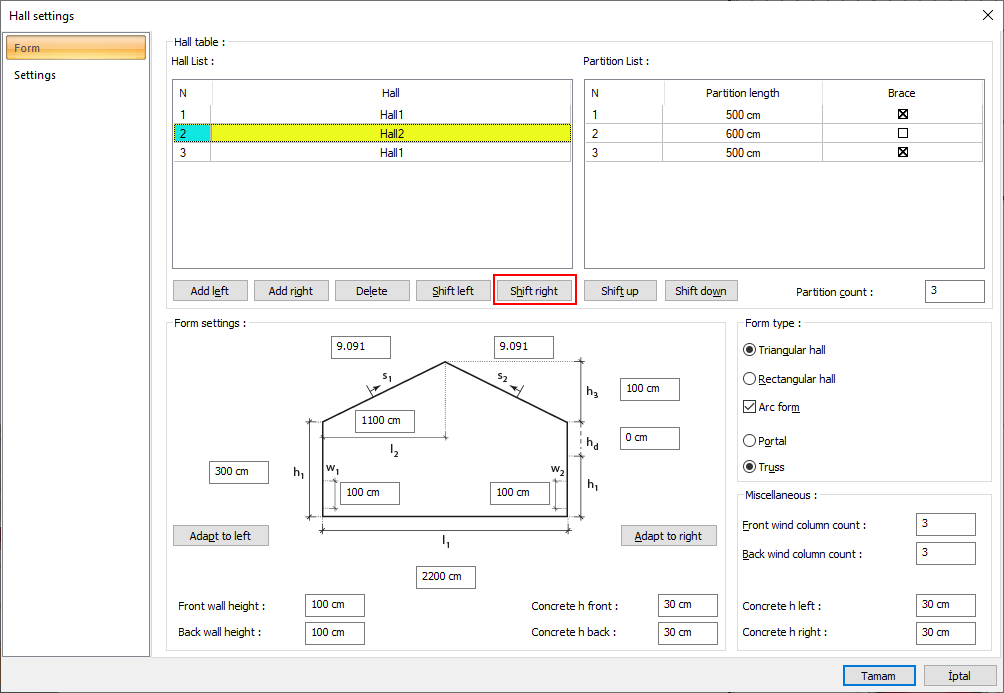The image size is (1004, 693).
Task: Edit the 2200 cm span length field
Action: coord(446,577)
